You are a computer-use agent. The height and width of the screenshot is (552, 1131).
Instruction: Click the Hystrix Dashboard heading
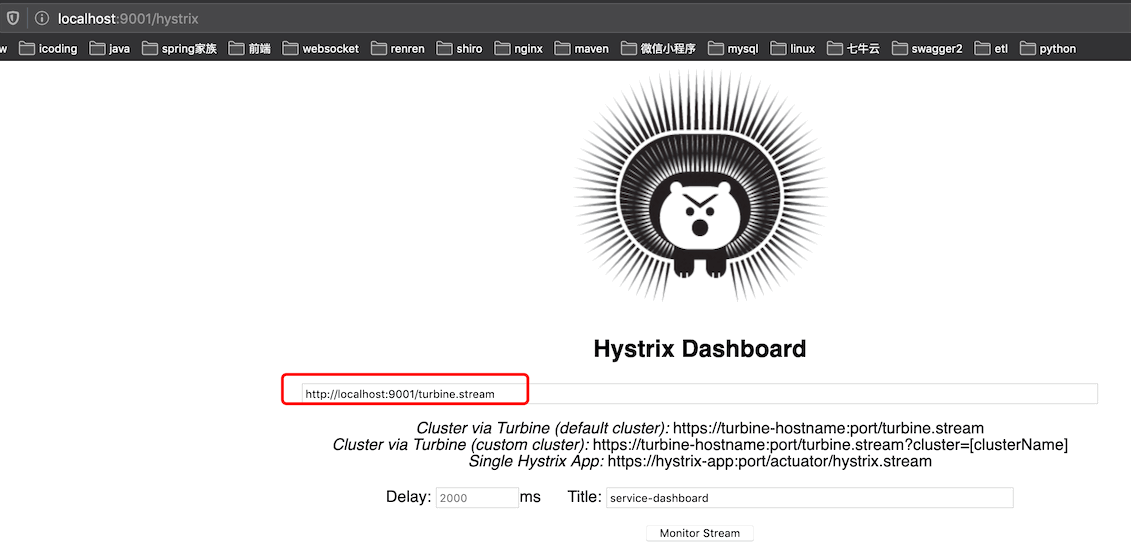pyautogui.click(x=700, y=349)
